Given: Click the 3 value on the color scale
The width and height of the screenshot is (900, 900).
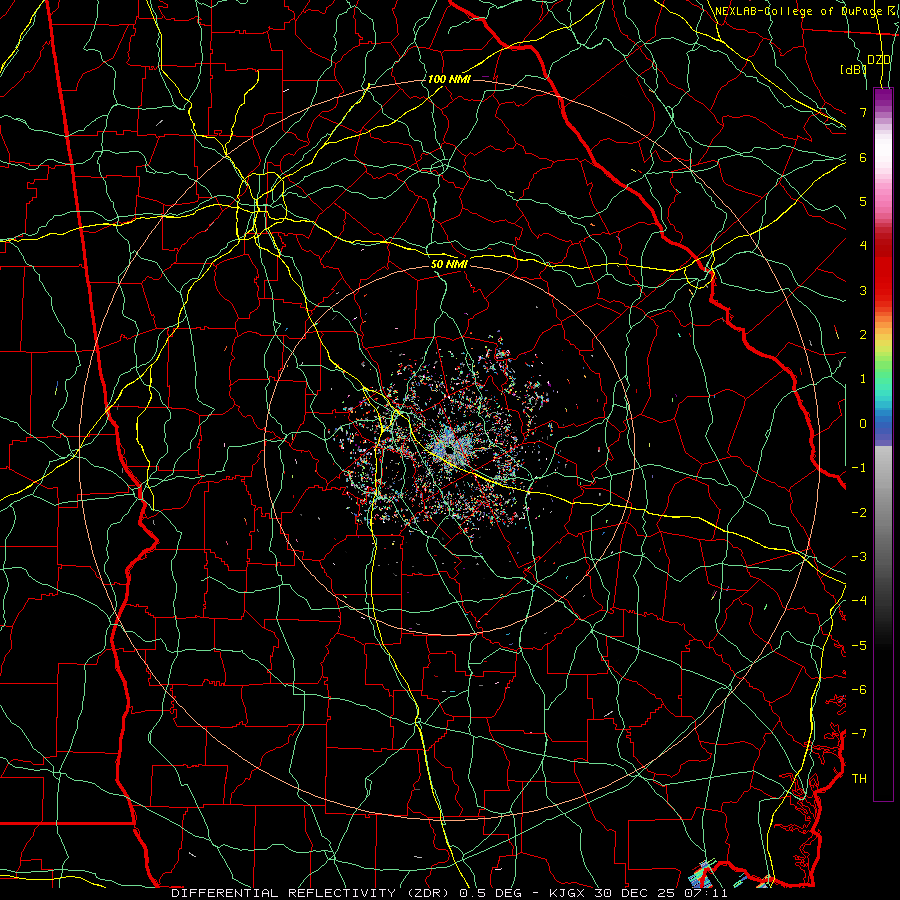Looking at the screenshot, I should pos(863,290).
